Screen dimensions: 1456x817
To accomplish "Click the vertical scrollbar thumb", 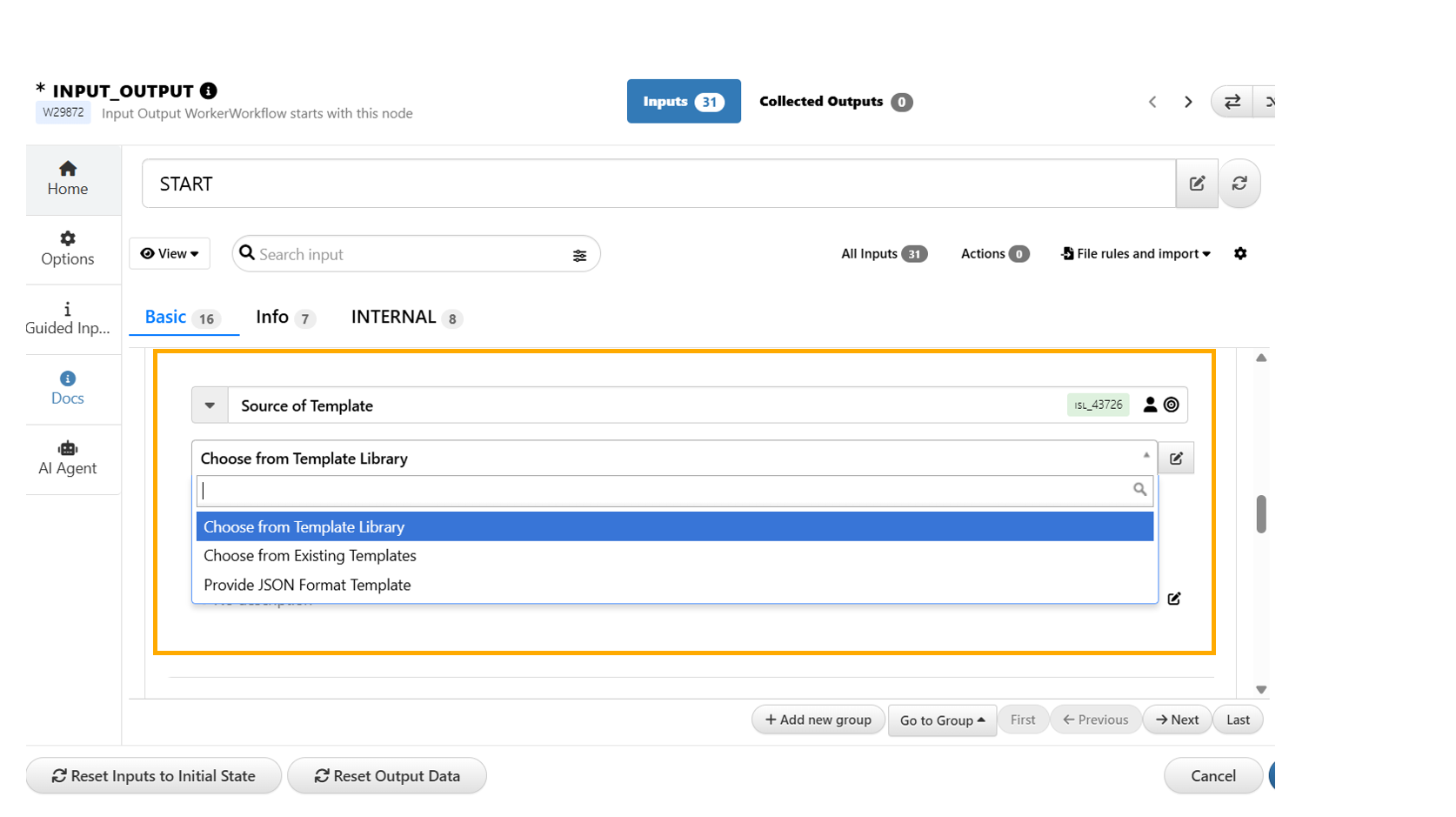I will [x=1261, y=513].
